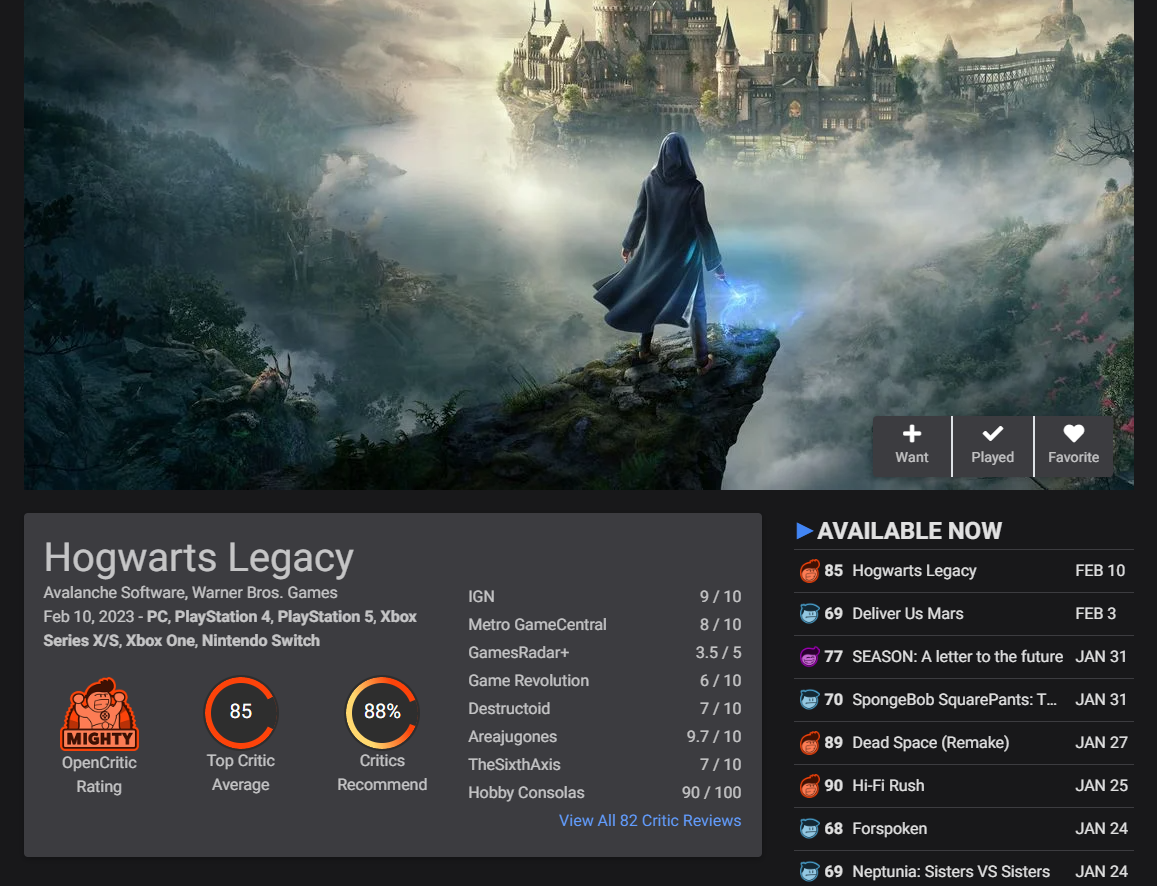Click the 85 Top Critic Average gauge
The height and width of the screenshot is (886, 1157).
(241, 712)
